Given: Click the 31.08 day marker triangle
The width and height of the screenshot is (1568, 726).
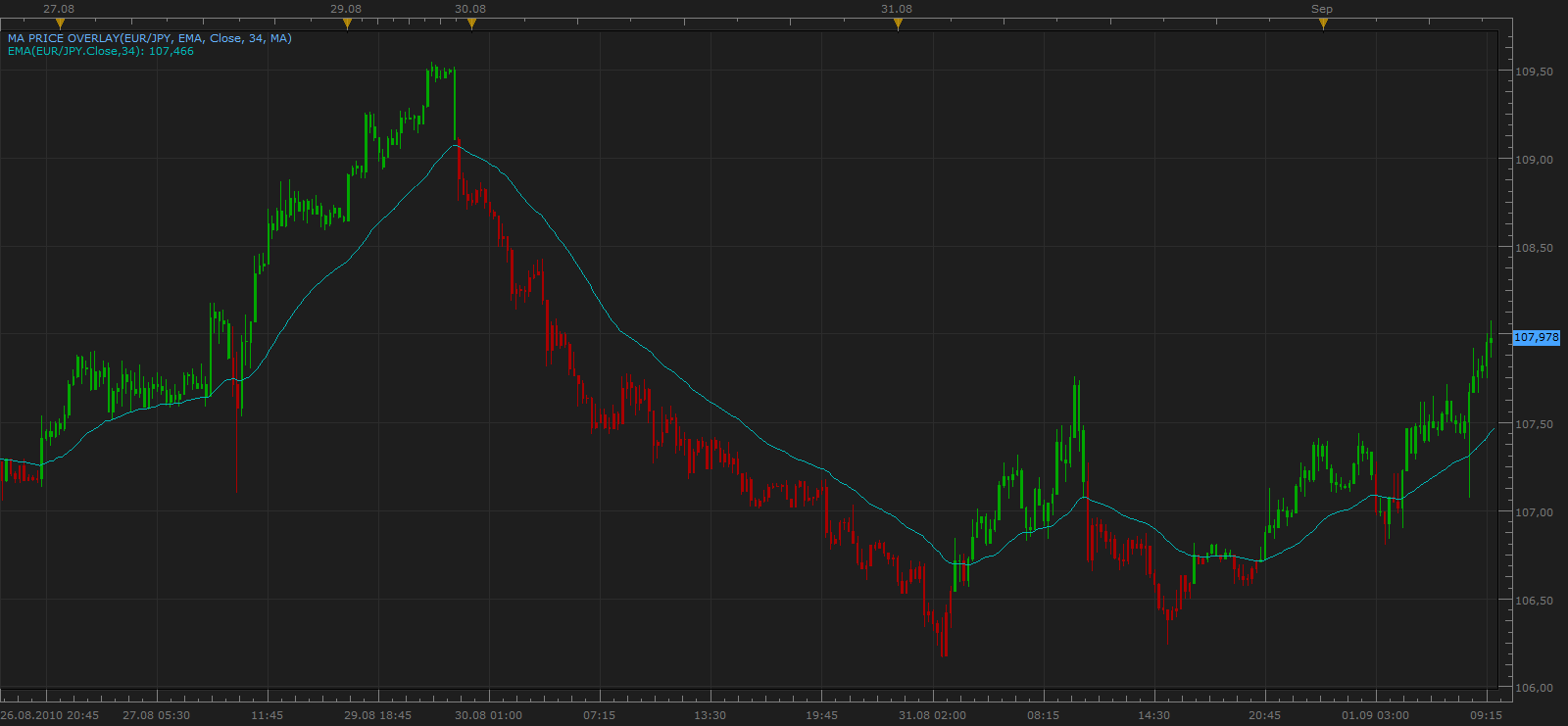Looking at the screenshot, I should coord(898,24).
